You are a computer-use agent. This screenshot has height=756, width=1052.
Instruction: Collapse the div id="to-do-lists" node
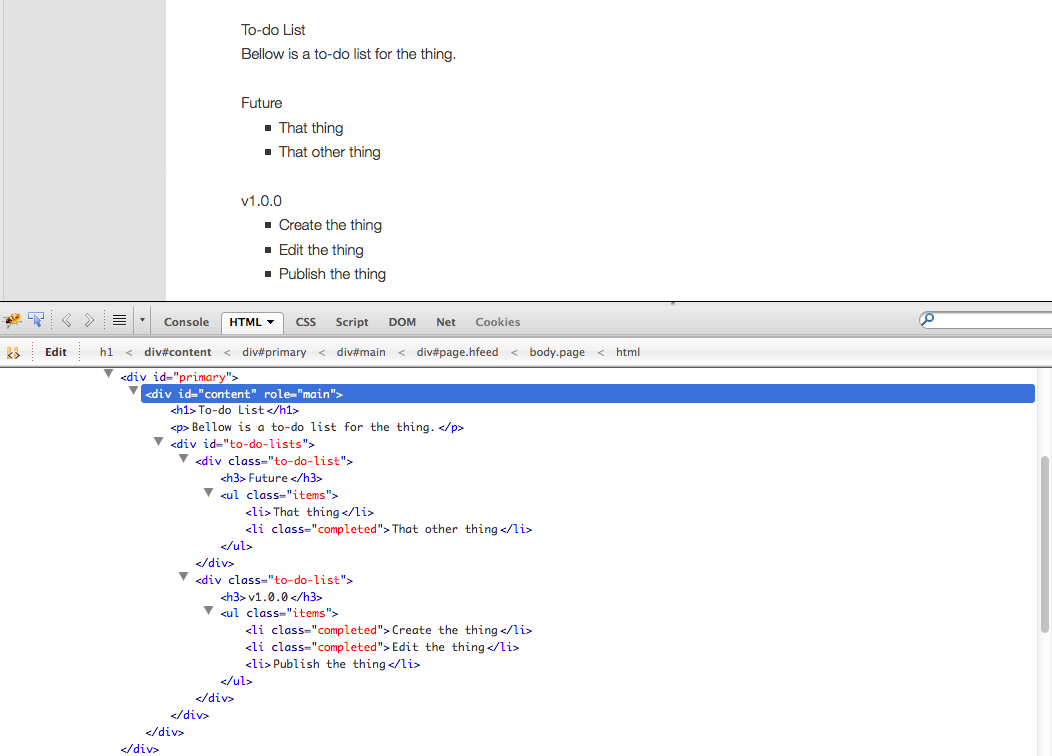159,441
